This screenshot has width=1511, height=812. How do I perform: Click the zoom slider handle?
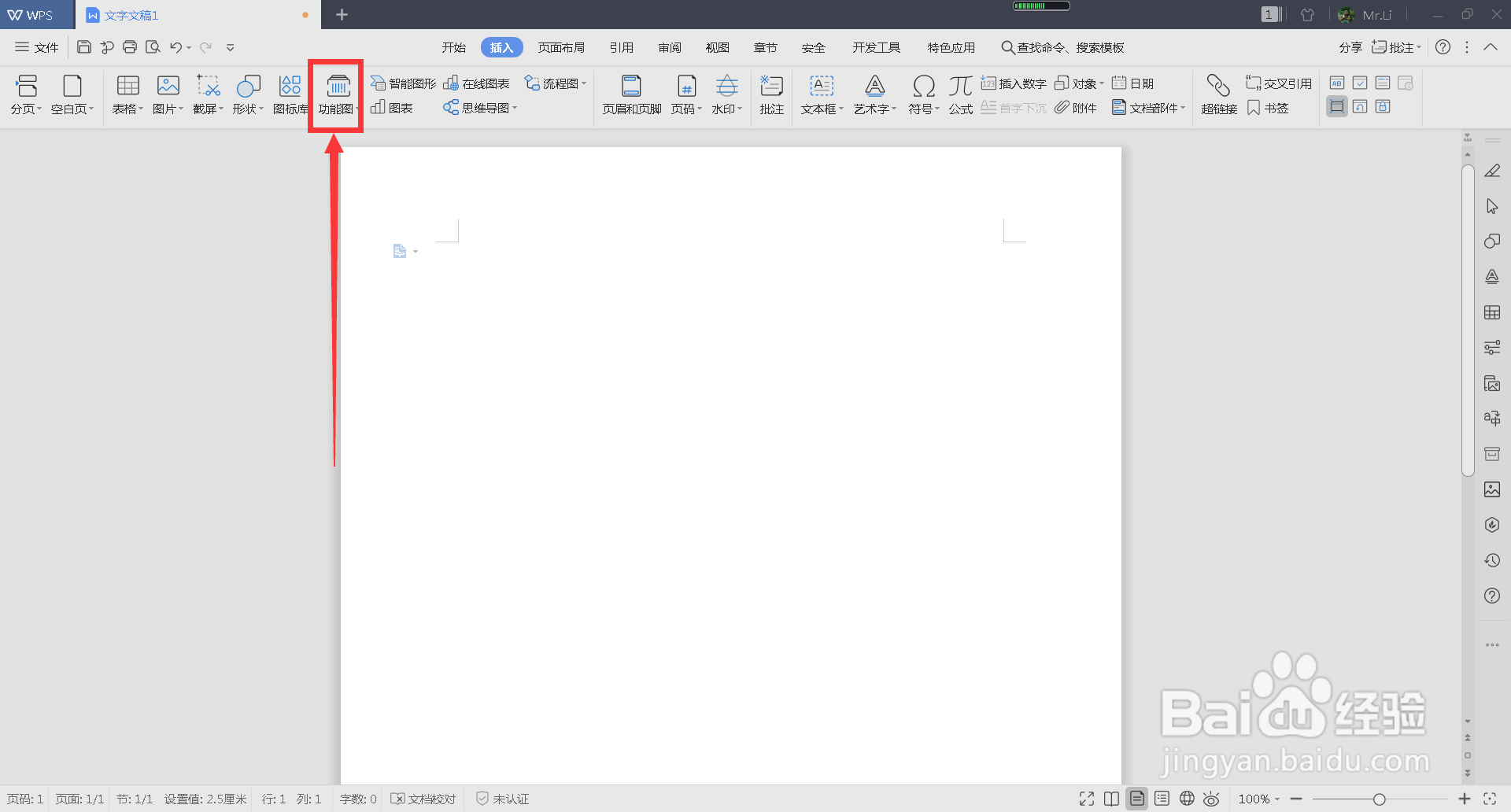tap(1379, 799)
